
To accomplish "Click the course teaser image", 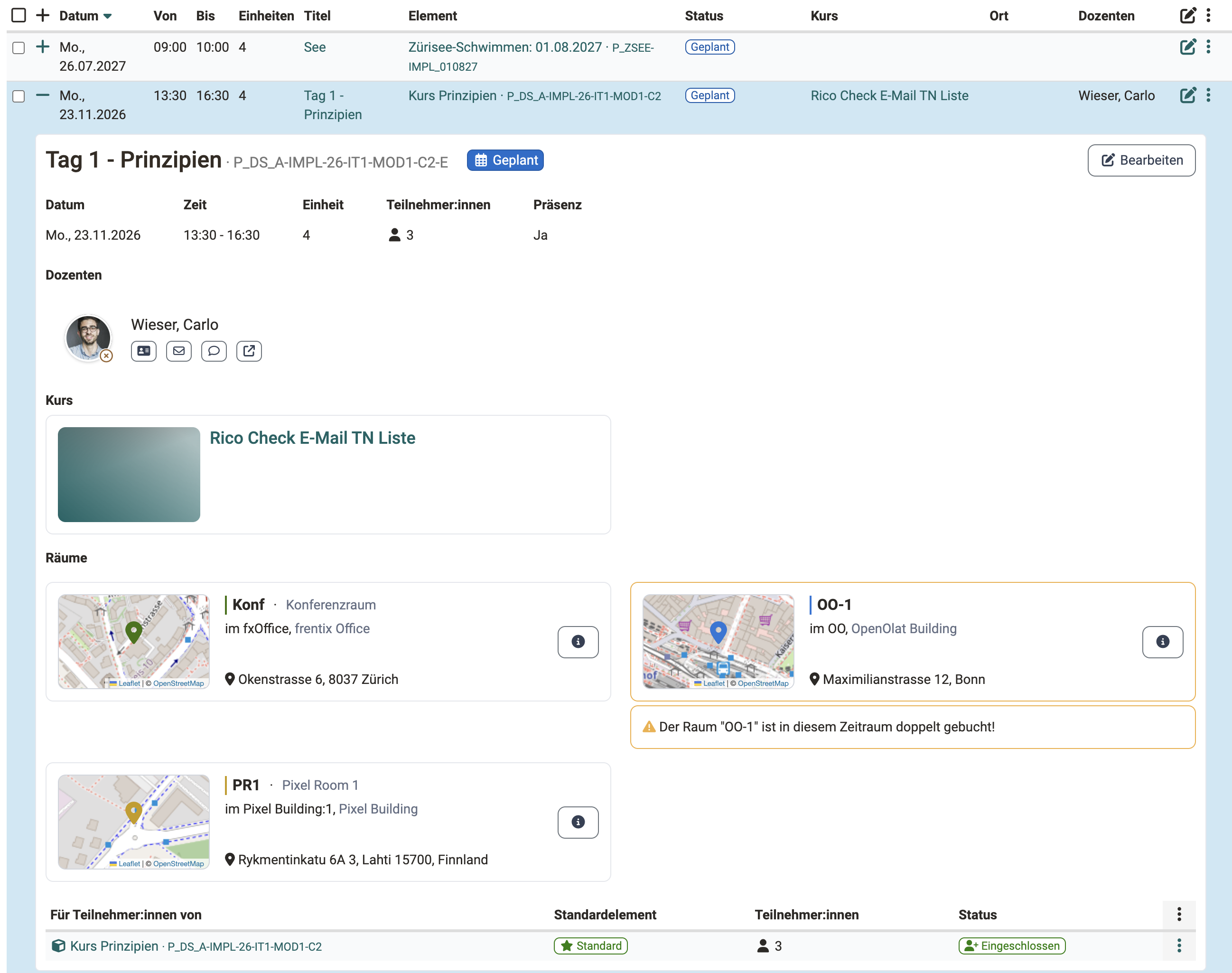I will coord(129,475).
